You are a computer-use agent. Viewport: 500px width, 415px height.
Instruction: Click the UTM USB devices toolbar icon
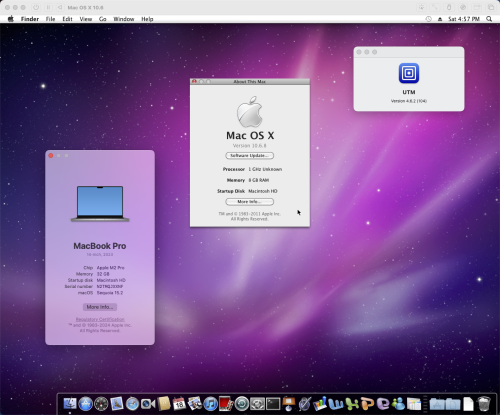pyautogui.click(x=449, y=7)
